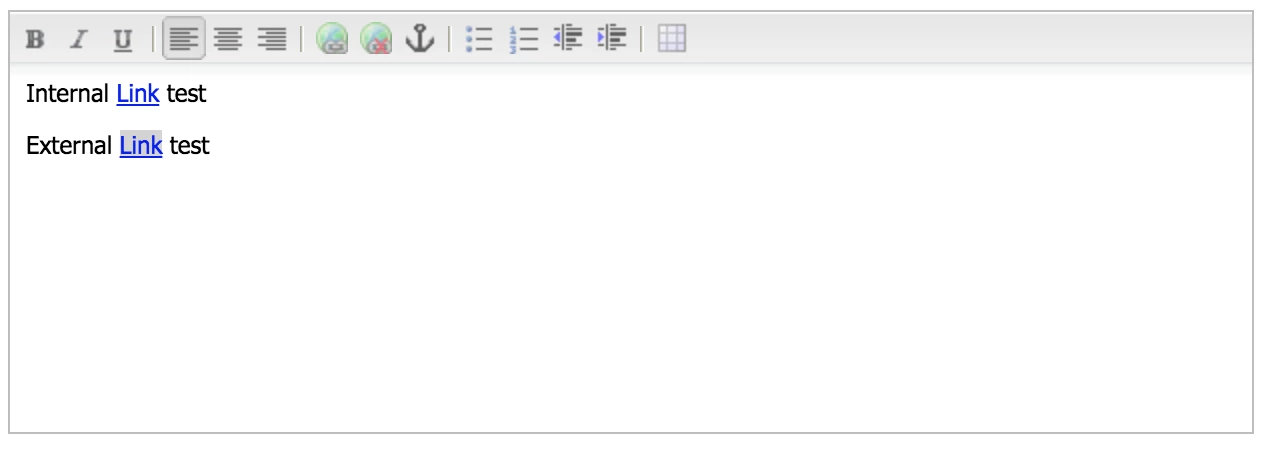
Task: Click the Link in the Internal line
Action: click(138, 94)
